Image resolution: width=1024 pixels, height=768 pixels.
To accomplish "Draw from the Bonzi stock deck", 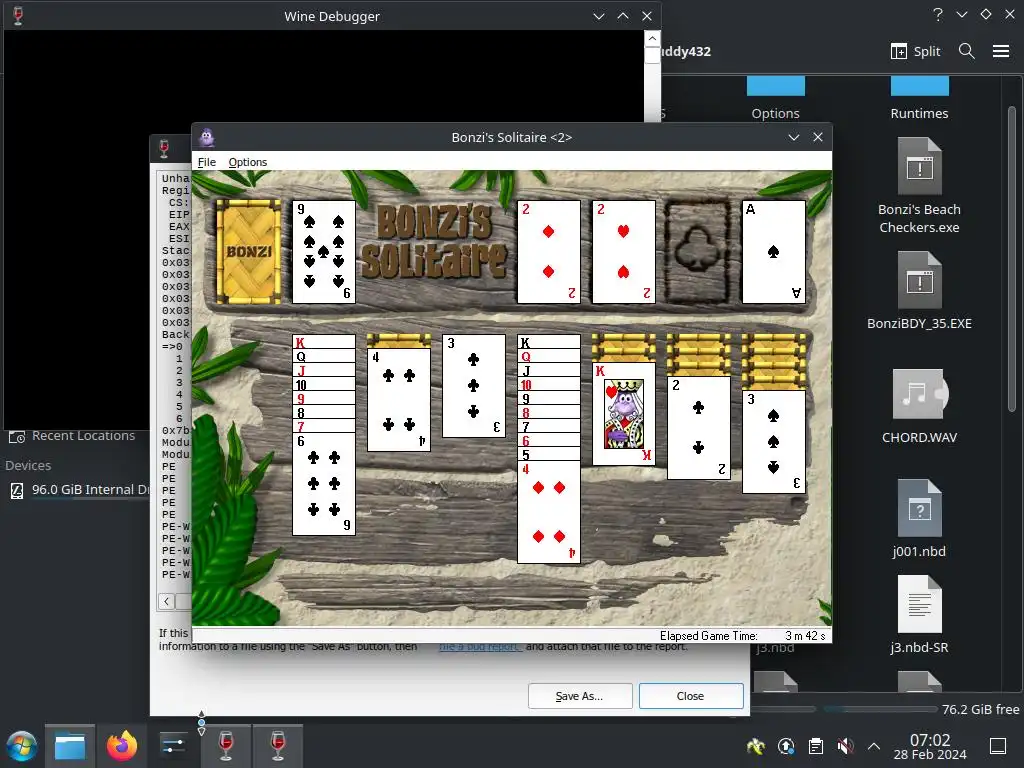I will (x=248, y=251).
